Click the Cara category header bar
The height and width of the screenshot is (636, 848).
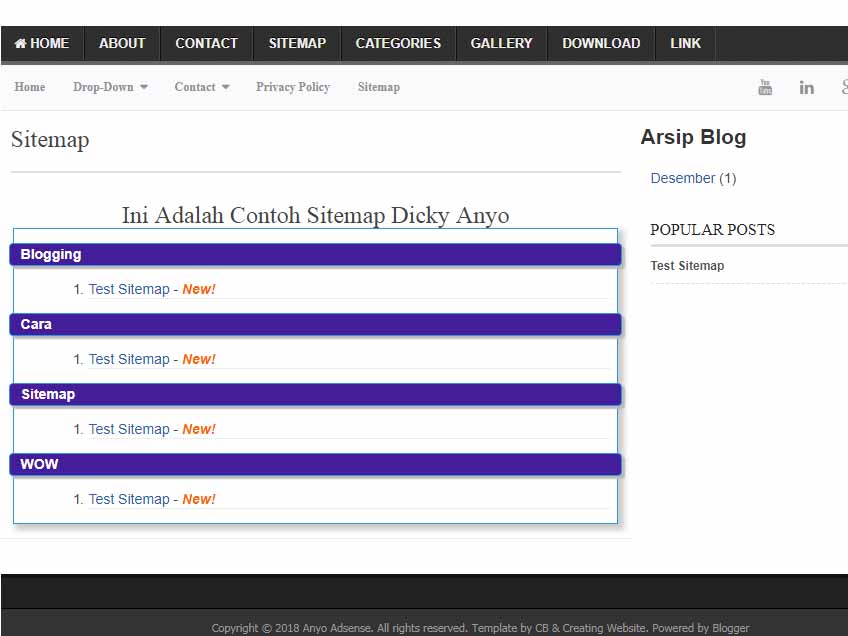(x=315, y=324)
